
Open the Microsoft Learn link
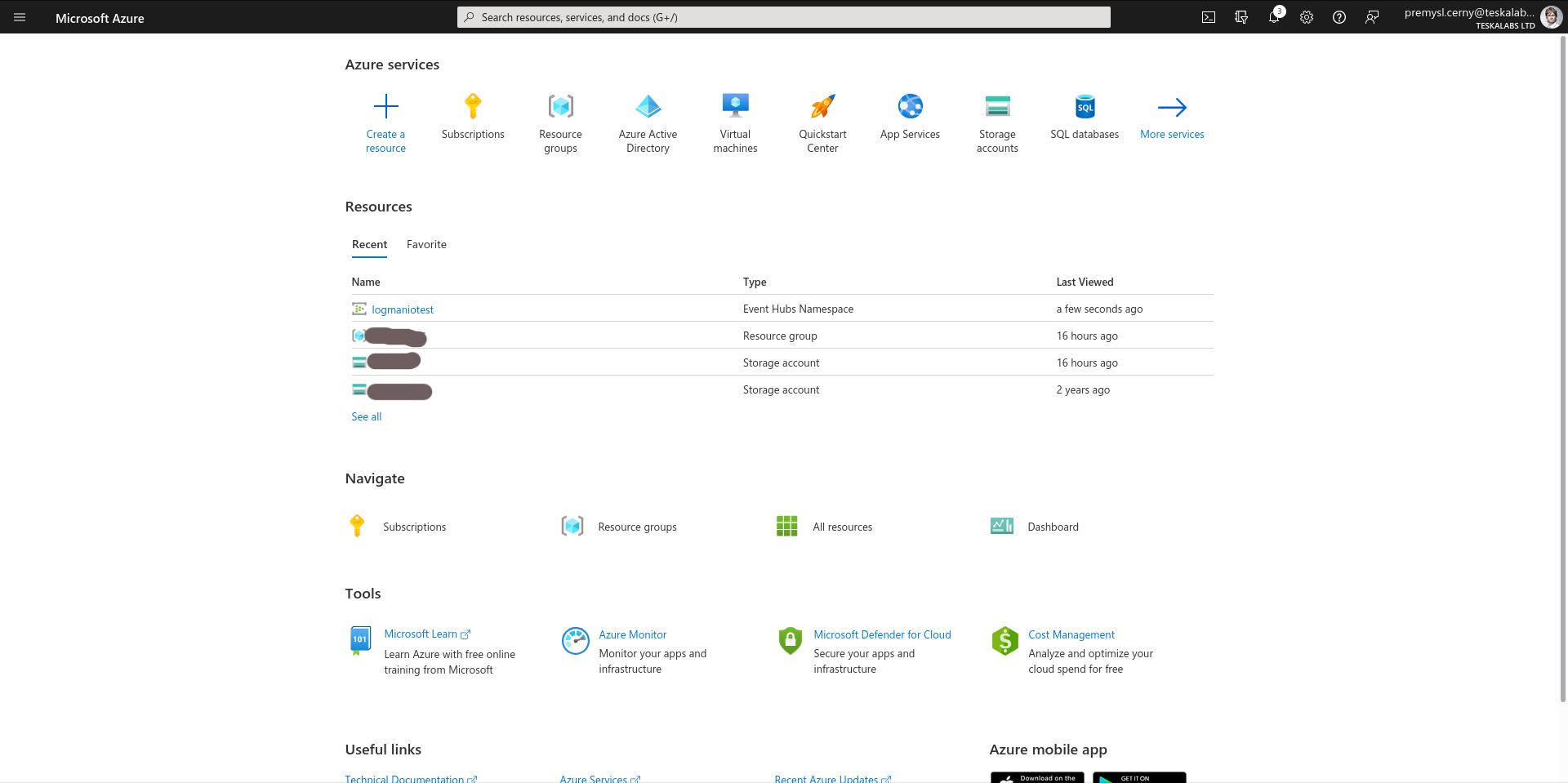(427, 634)
